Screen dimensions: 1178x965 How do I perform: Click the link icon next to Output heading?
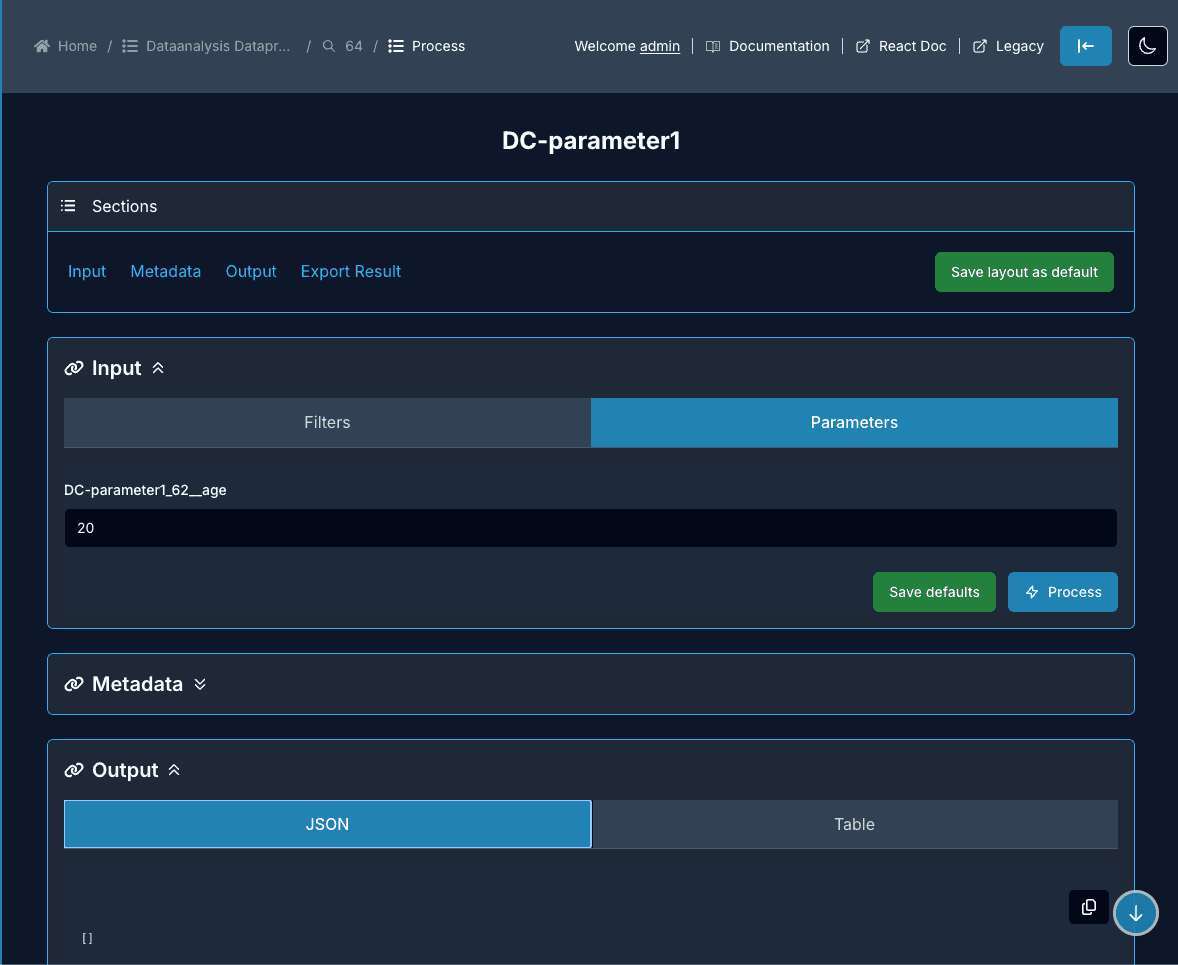74,770
